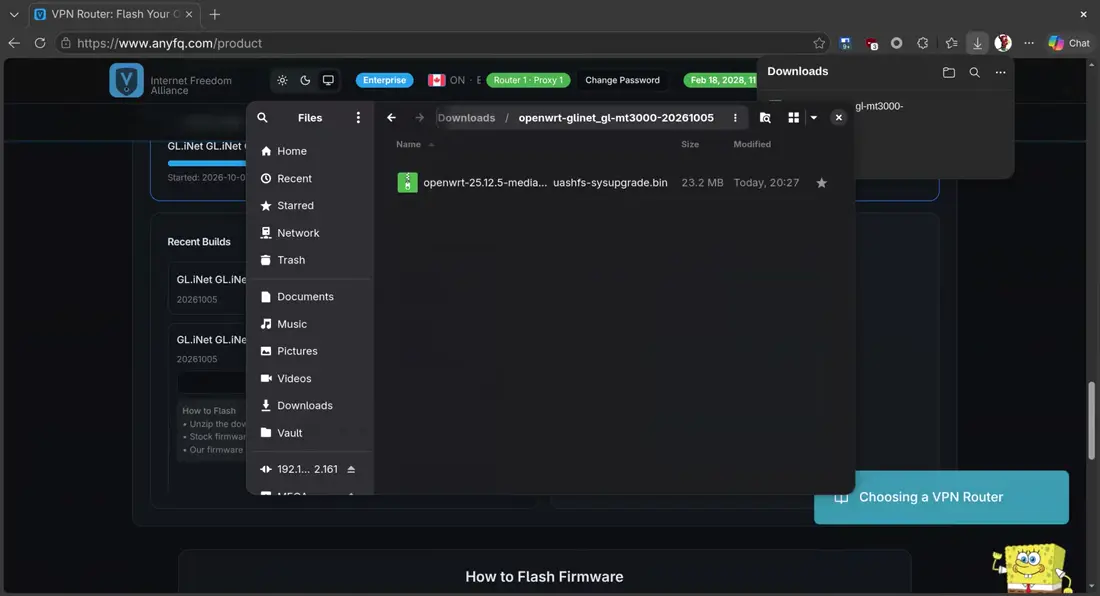
Task: Sort files by Size column
Action: [x=690, y=144]
